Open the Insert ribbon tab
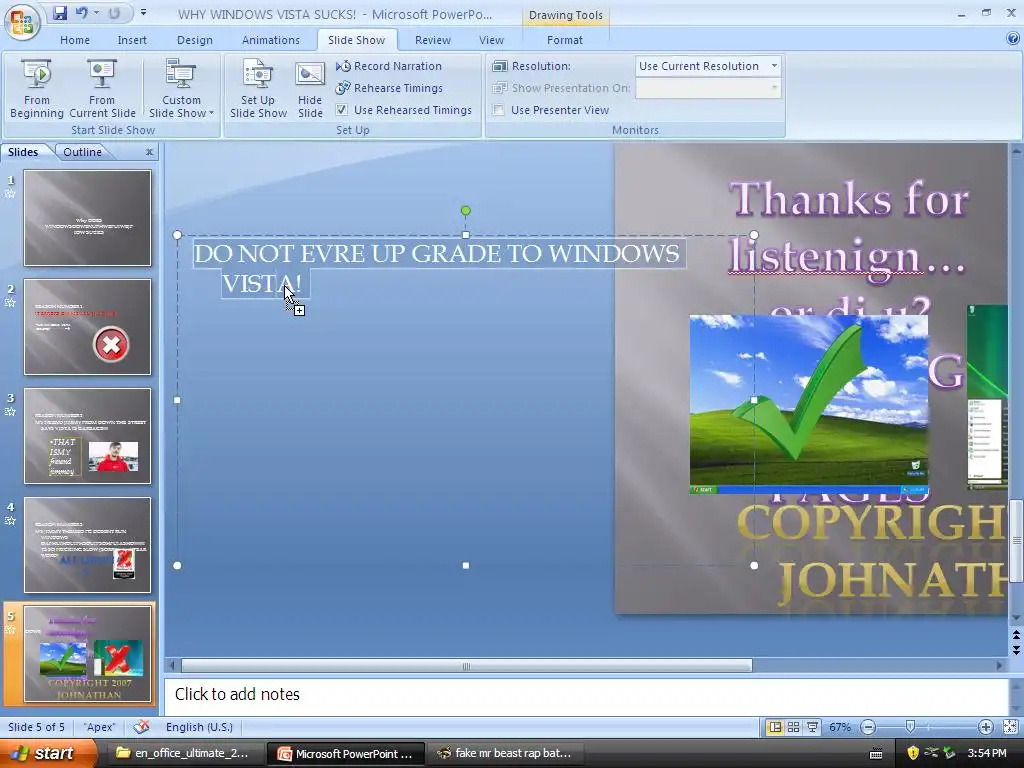 pos(132,40)
